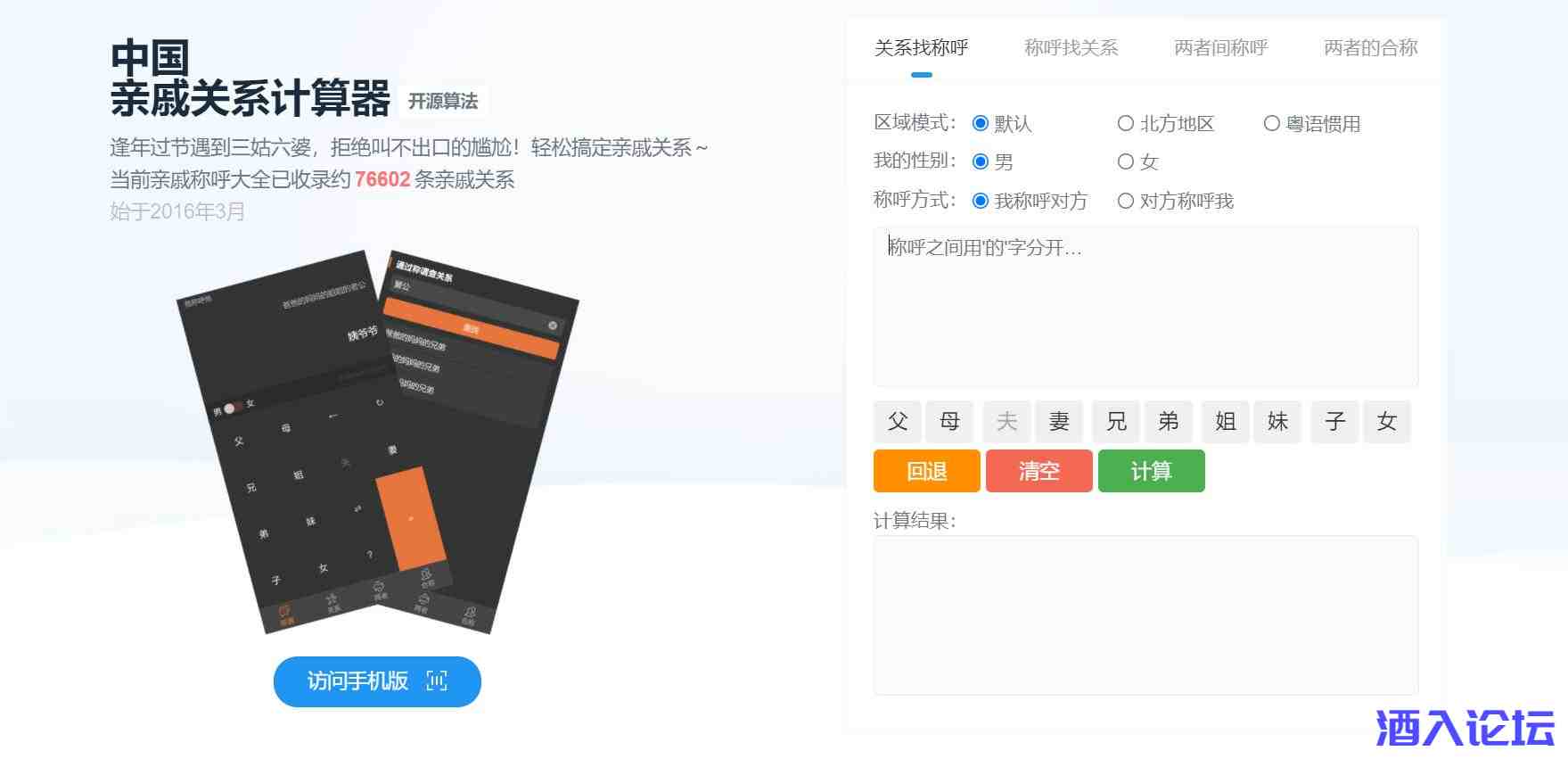
Task: Click the 父 (father) key button
Action: click(898, 422)
